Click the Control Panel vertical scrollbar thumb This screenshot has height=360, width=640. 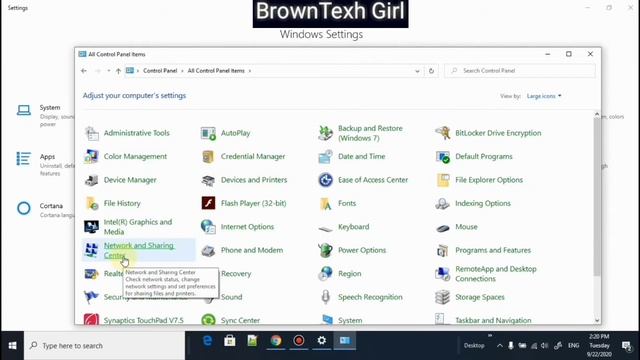pos(597,196)
